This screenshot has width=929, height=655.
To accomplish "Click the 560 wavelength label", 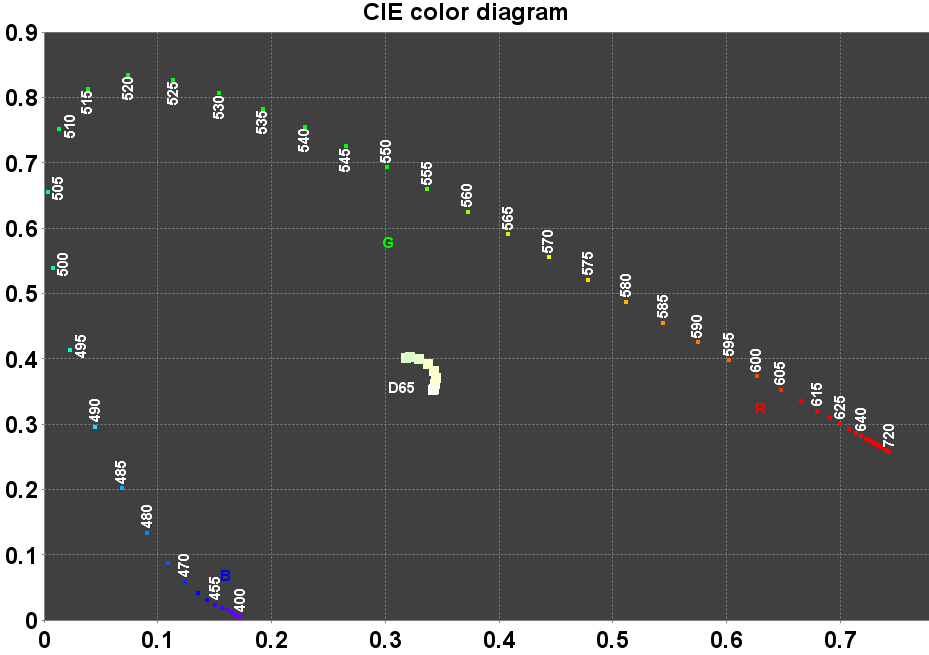I will click(x=467, y=196).
